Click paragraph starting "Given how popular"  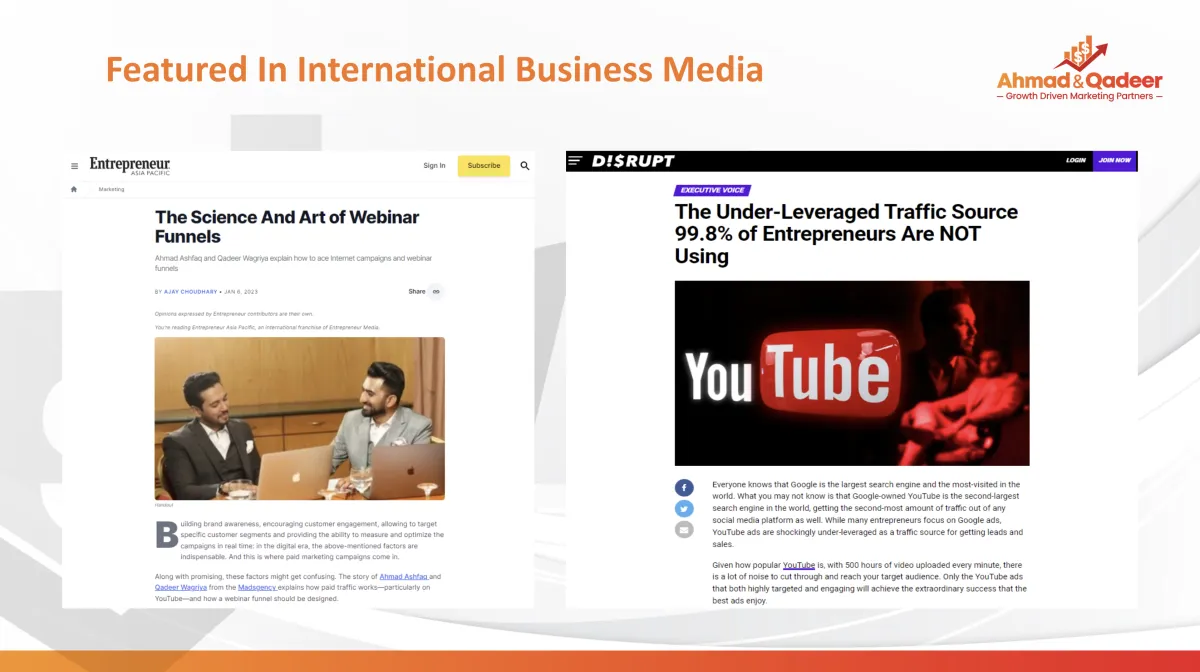tap(869, 583)
